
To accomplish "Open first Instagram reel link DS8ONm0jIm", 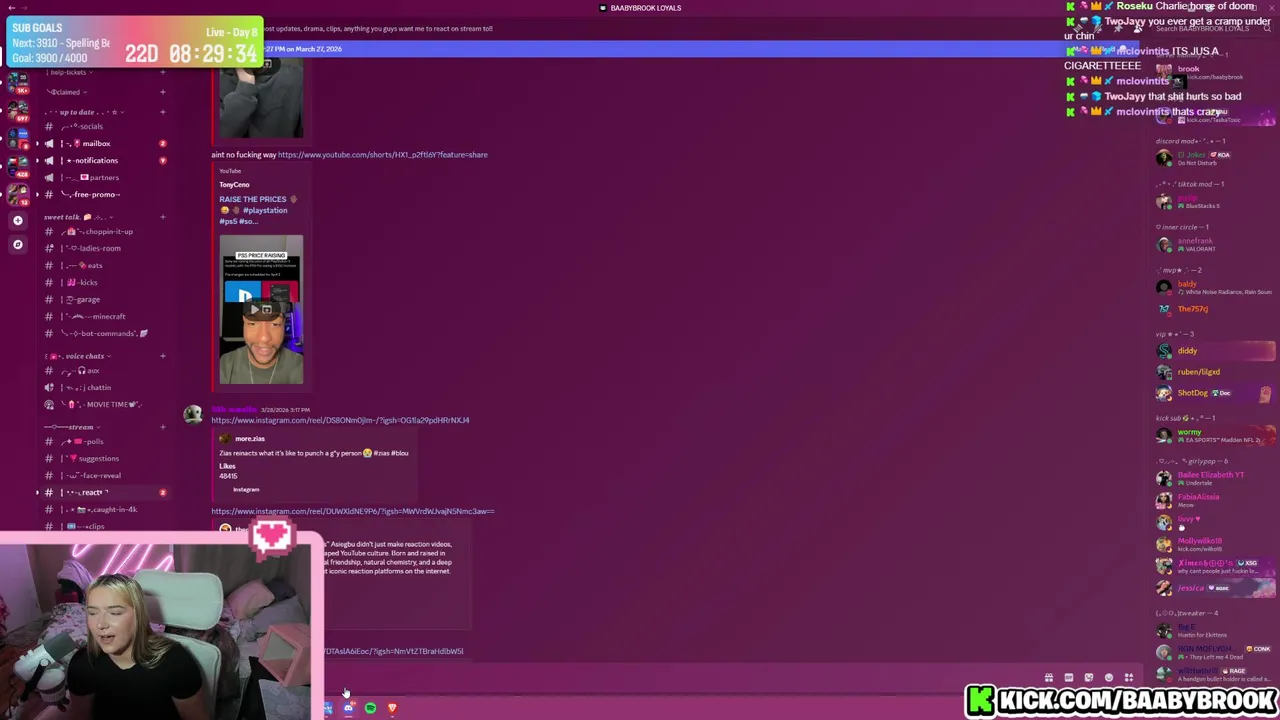I will (340, 420).
